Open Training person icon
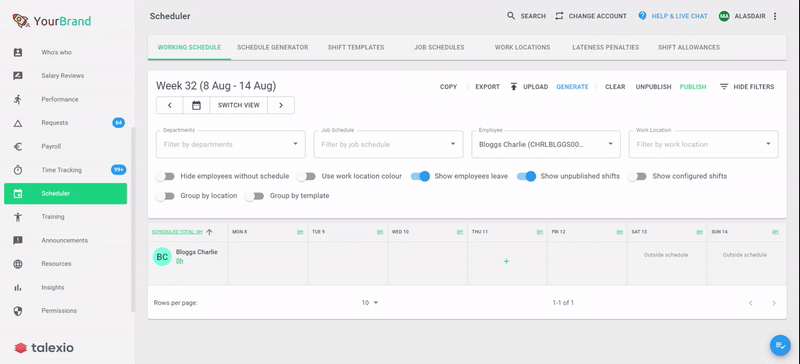Viewport: 800px width, 364px height. click(x=18, y=217)
